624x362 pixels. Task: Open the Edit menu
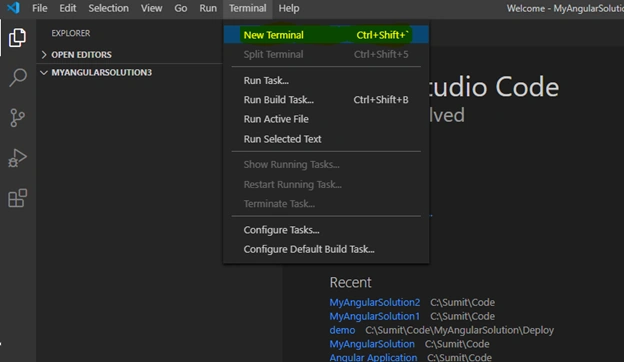coord(68,8)
